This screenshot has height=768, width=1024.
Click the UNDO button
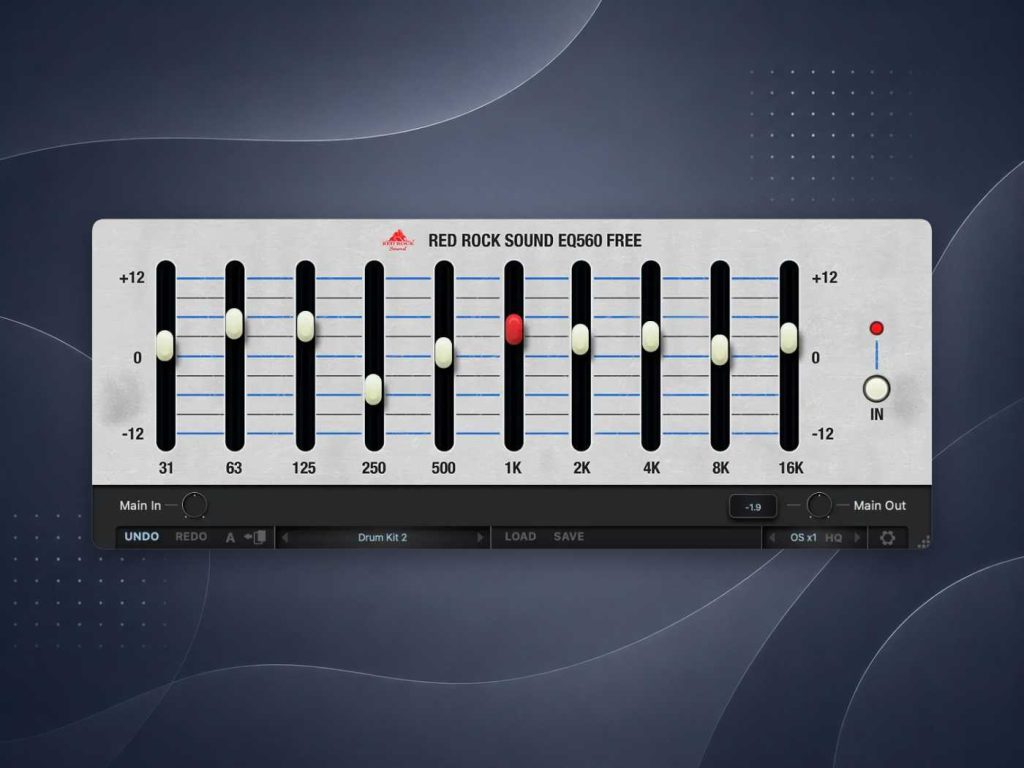[x=142, y=537]
